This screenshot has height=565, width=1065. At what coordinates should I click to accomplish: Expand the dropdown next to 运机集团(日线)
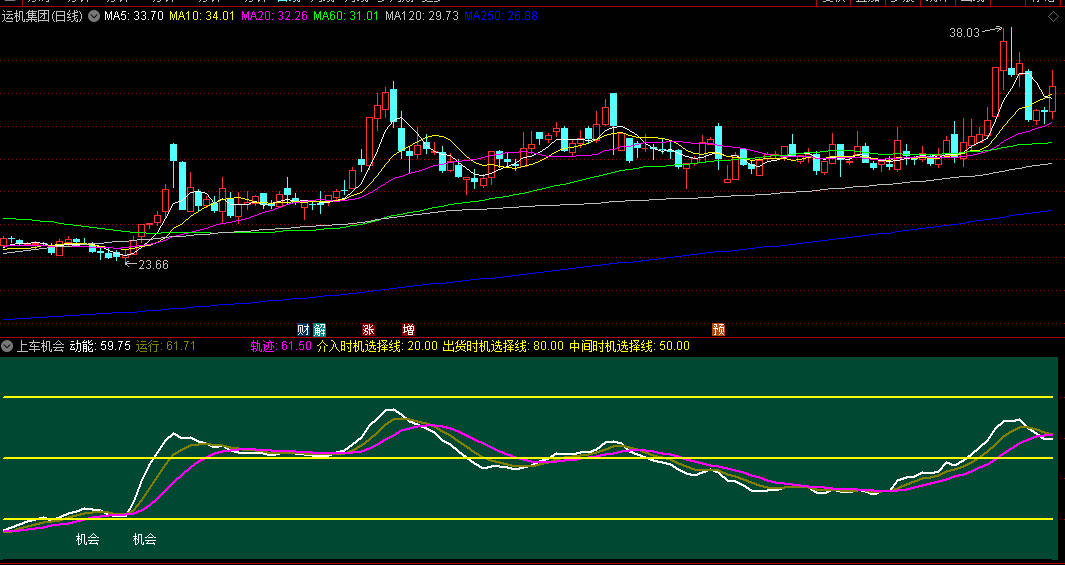pyautogui.click(x=94, y=17)
